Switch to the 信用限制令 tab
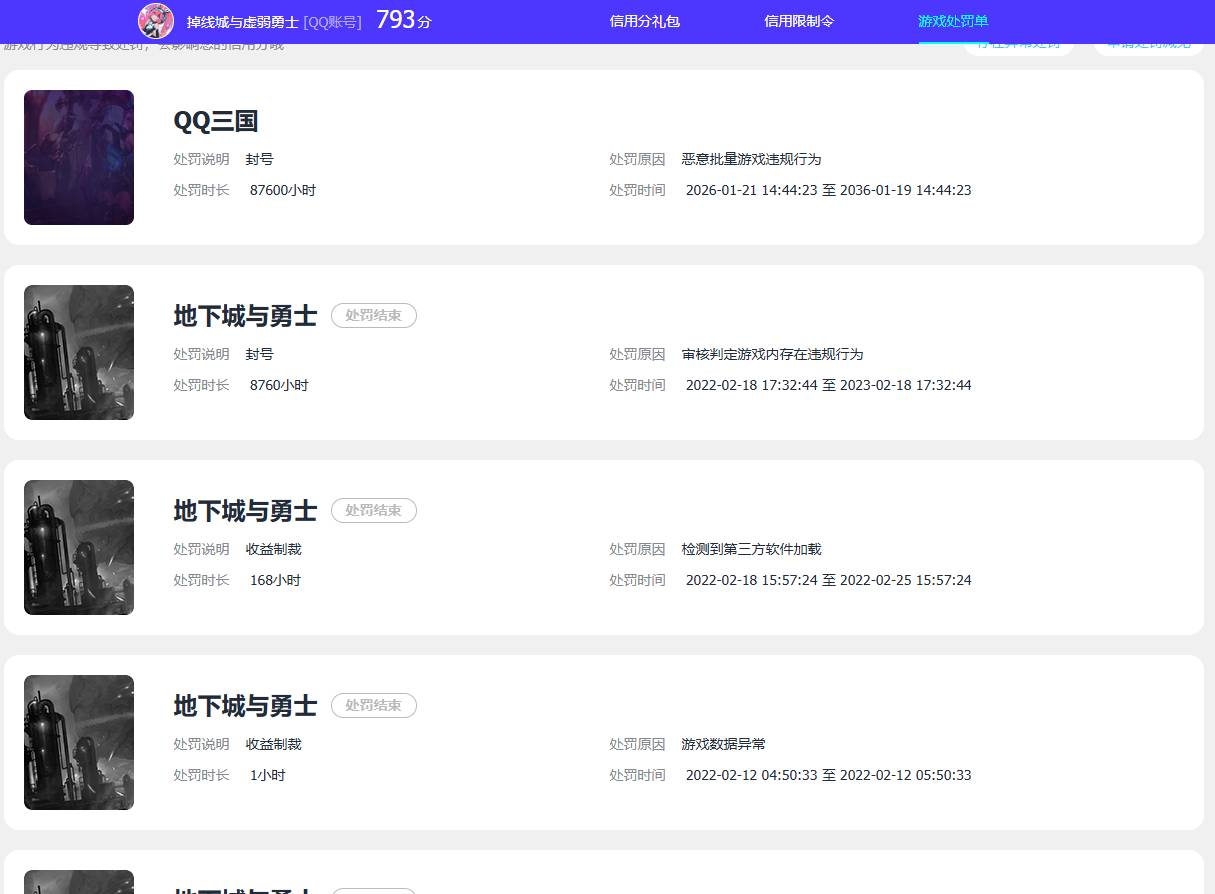This screenshot has width=1215, height=894. click(x=799, y=21)
